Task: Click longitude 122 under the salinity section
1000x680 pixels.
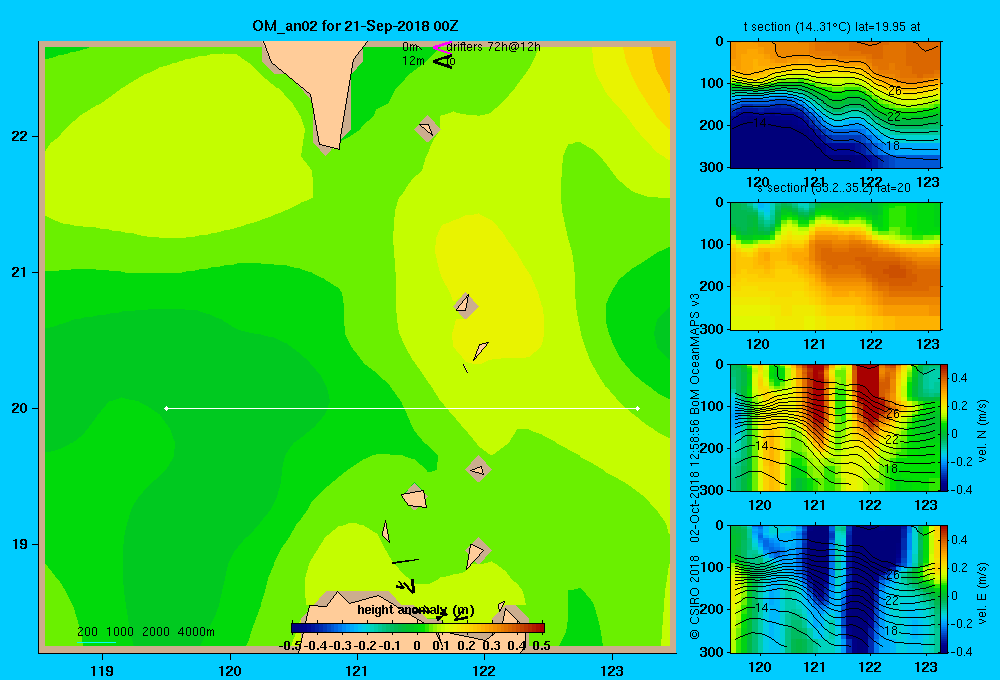Action: 871,344
